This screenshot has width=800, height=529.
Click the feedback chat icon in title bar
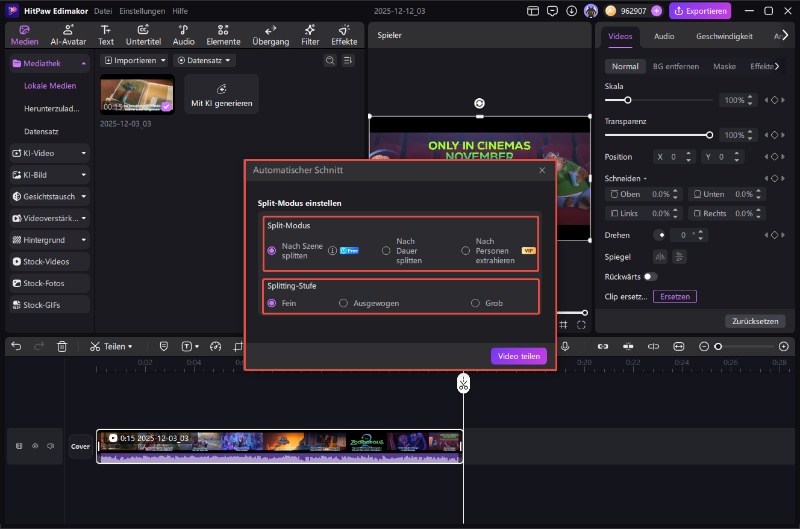[552, 11]
